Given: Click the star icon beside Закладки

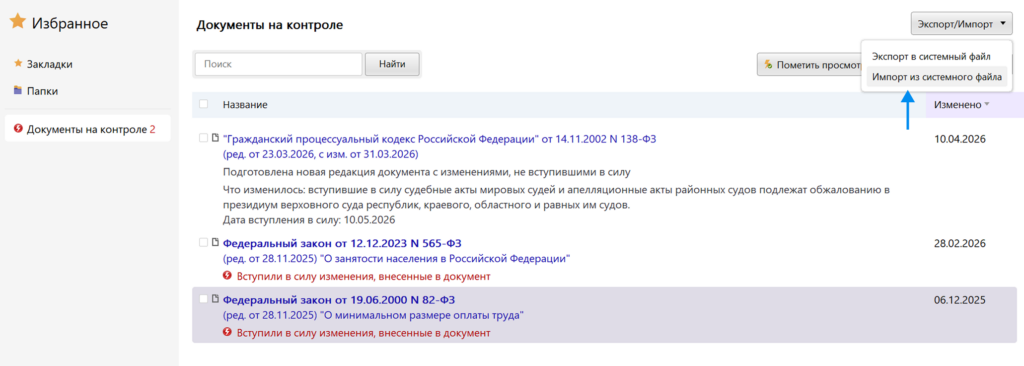Looking at the screenshot, I should click(18, 64).
